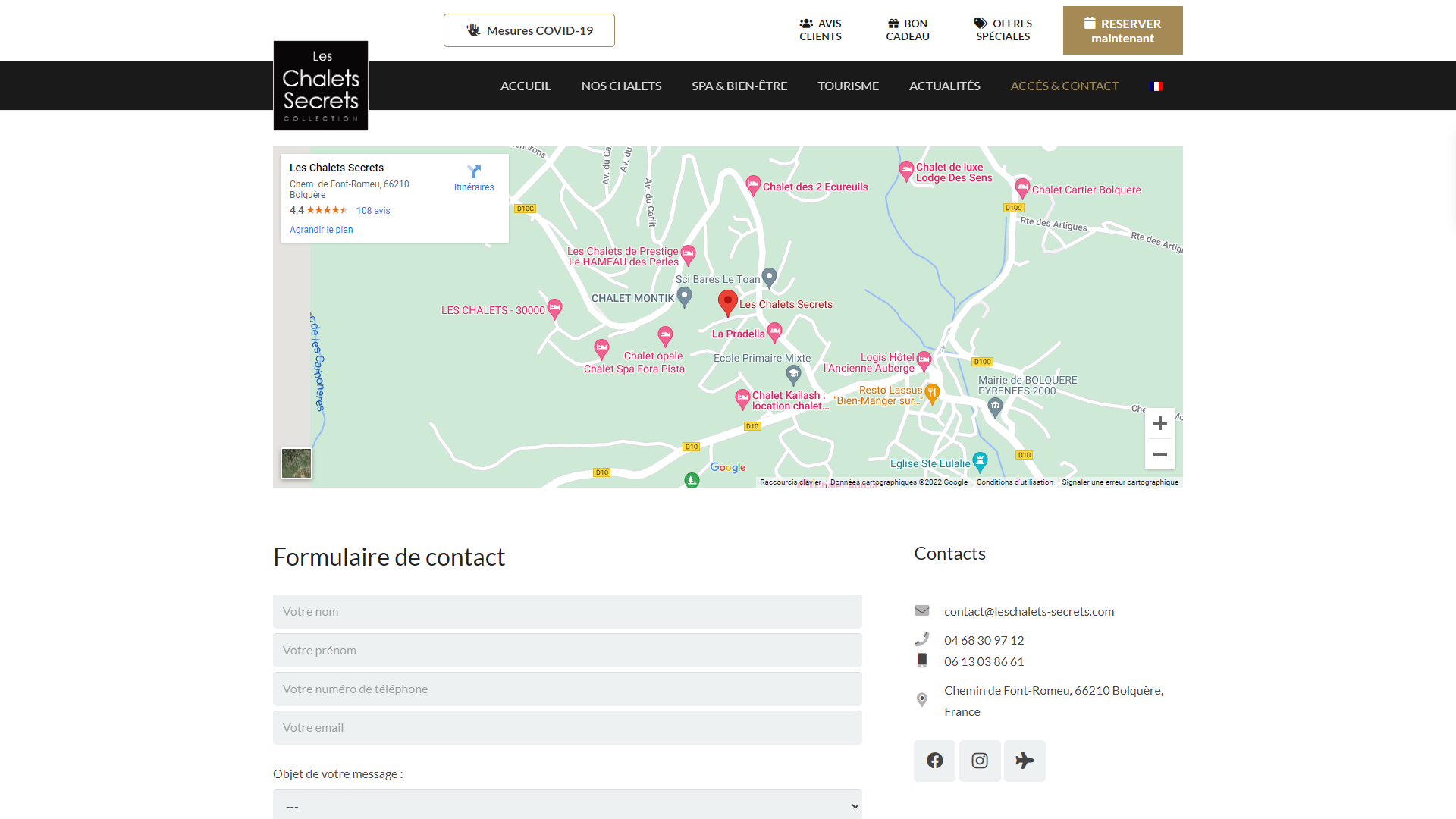The image size is (1456, 819).
Task: Click Signaler une erreur cartographique link
Action: point(1120,482)
